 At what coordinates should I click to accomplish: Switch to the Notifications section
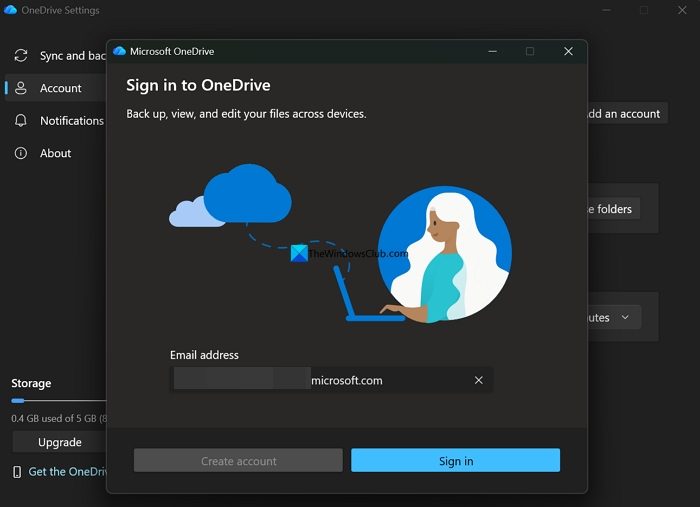click(x=56, y=121)
